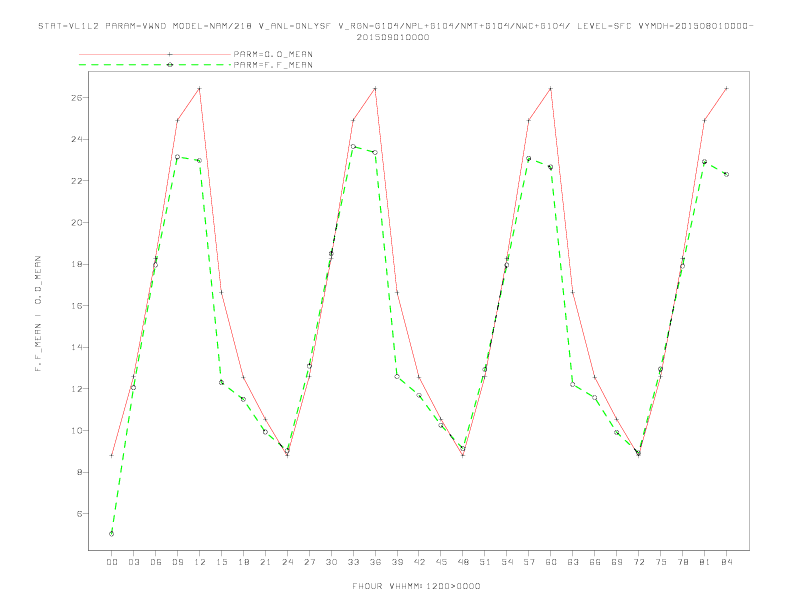This screenshot has width=792, height=612.
Task: Click the x-axis tick label 27
Action: click(x=309, y=562)
